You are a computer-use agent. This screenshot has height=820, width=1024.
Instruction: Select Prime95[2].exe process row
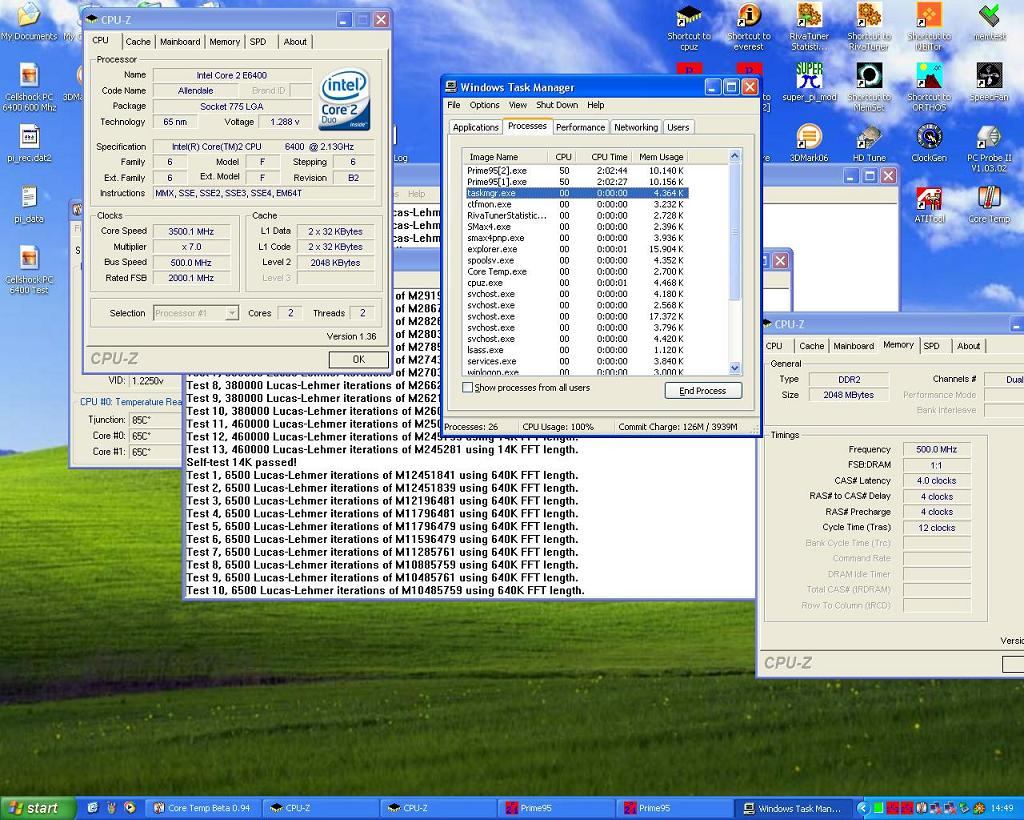pos(575,170)
